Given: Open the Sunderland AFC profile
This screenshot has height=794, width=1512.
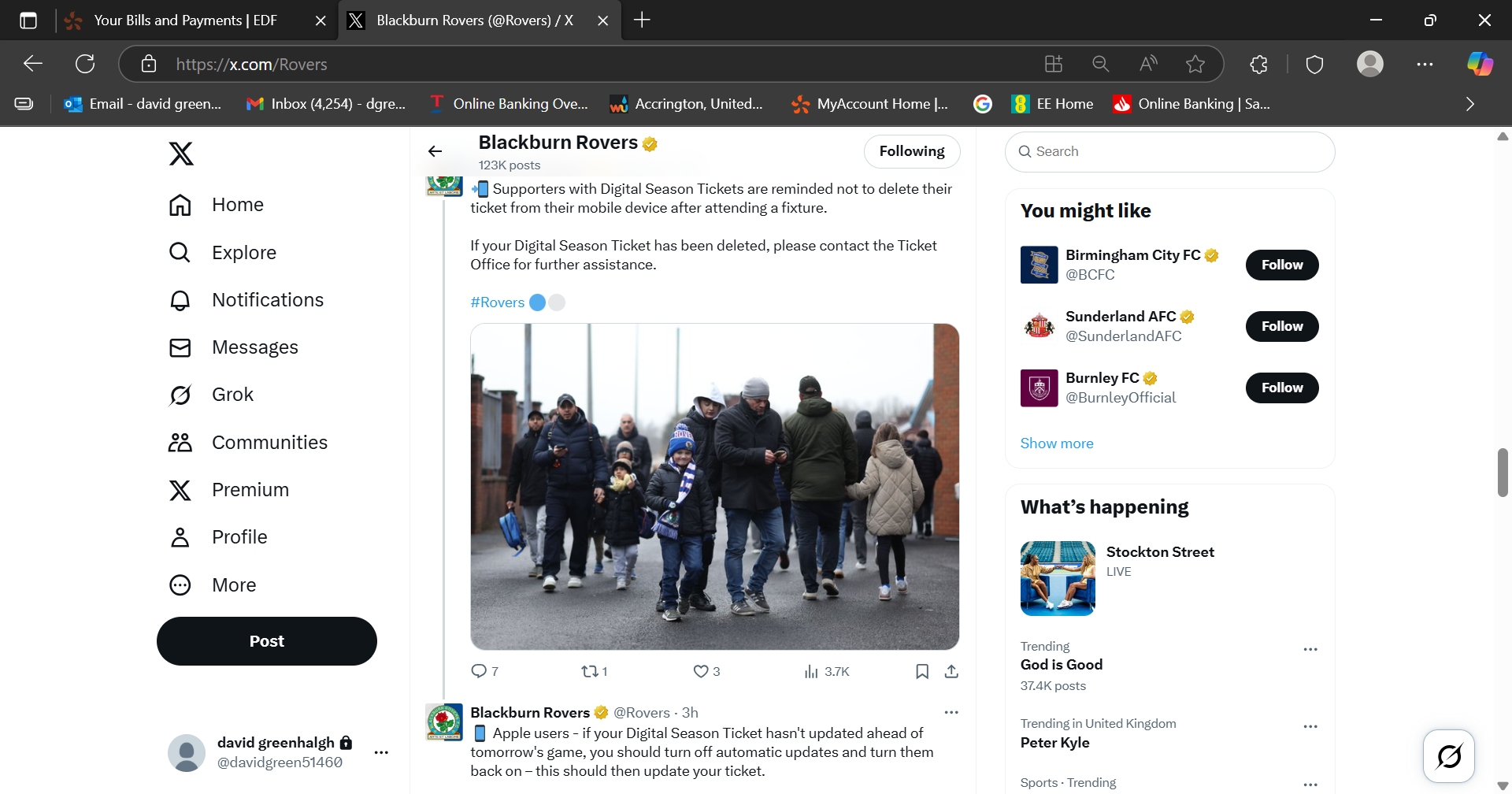Looking at the screenshot, I should coord(1121,317).
